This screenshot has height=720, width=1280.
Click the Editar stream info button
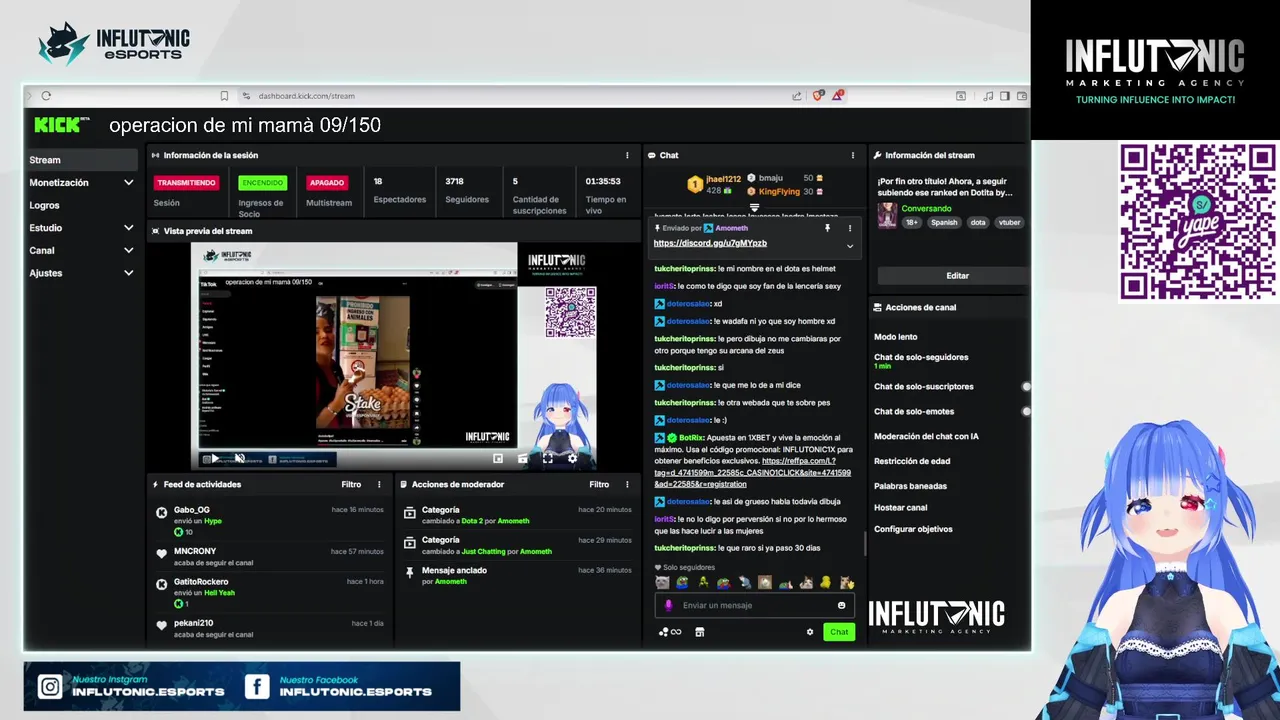pyautogui.click(x=957, y=275)
